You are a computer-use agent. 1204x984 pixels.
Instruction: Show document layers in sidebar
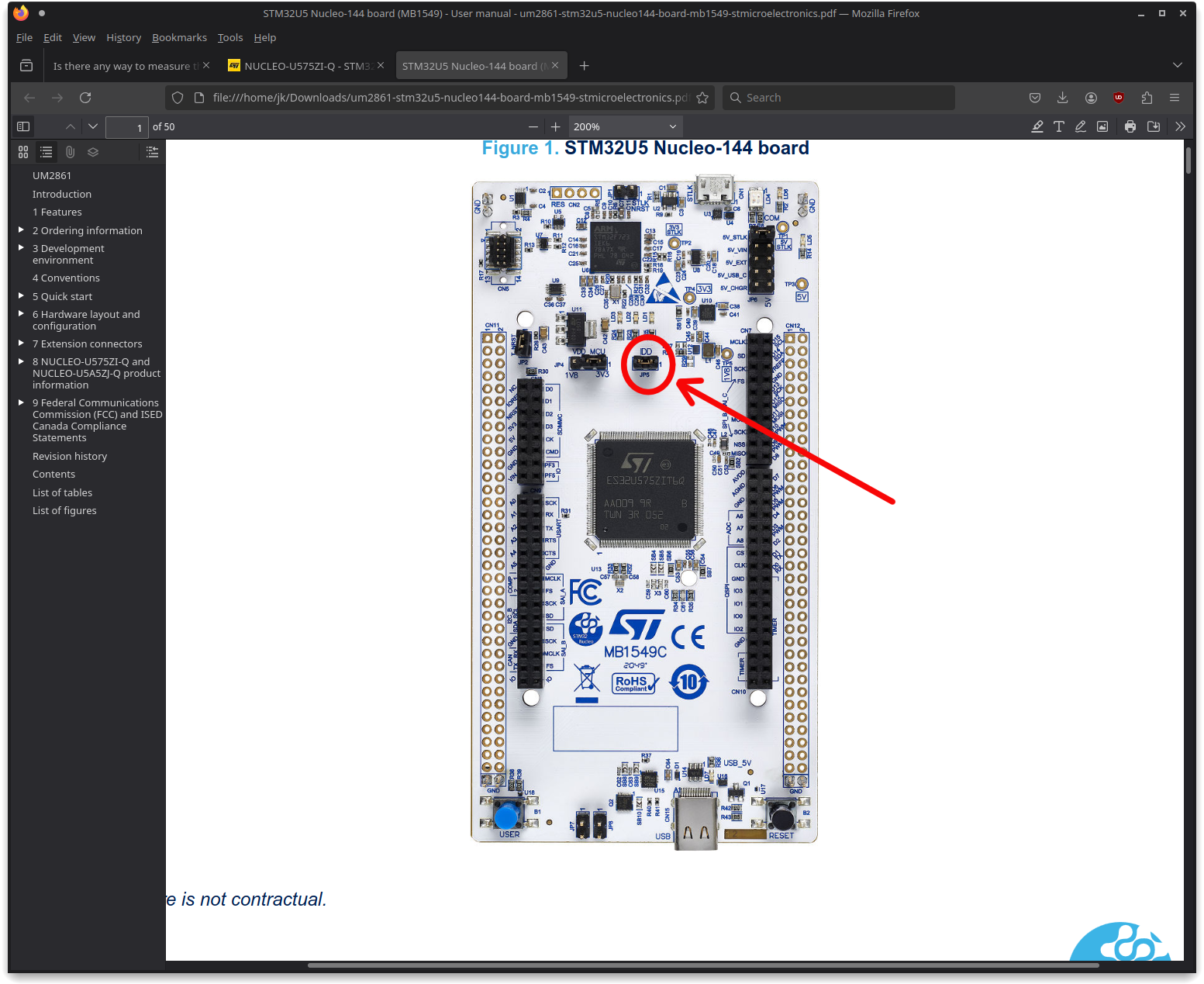(93, 152)
